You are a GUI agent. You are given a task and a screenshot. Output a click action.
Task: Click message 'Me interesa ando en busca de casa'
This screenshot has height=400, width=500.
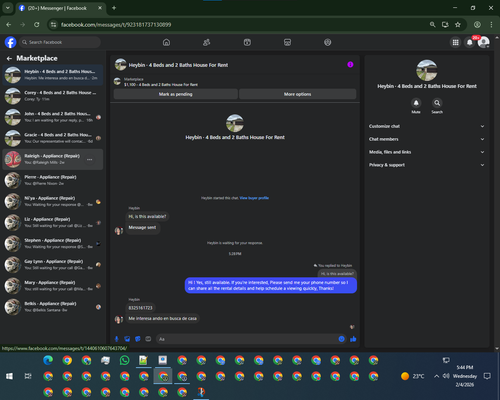(163, 318)
